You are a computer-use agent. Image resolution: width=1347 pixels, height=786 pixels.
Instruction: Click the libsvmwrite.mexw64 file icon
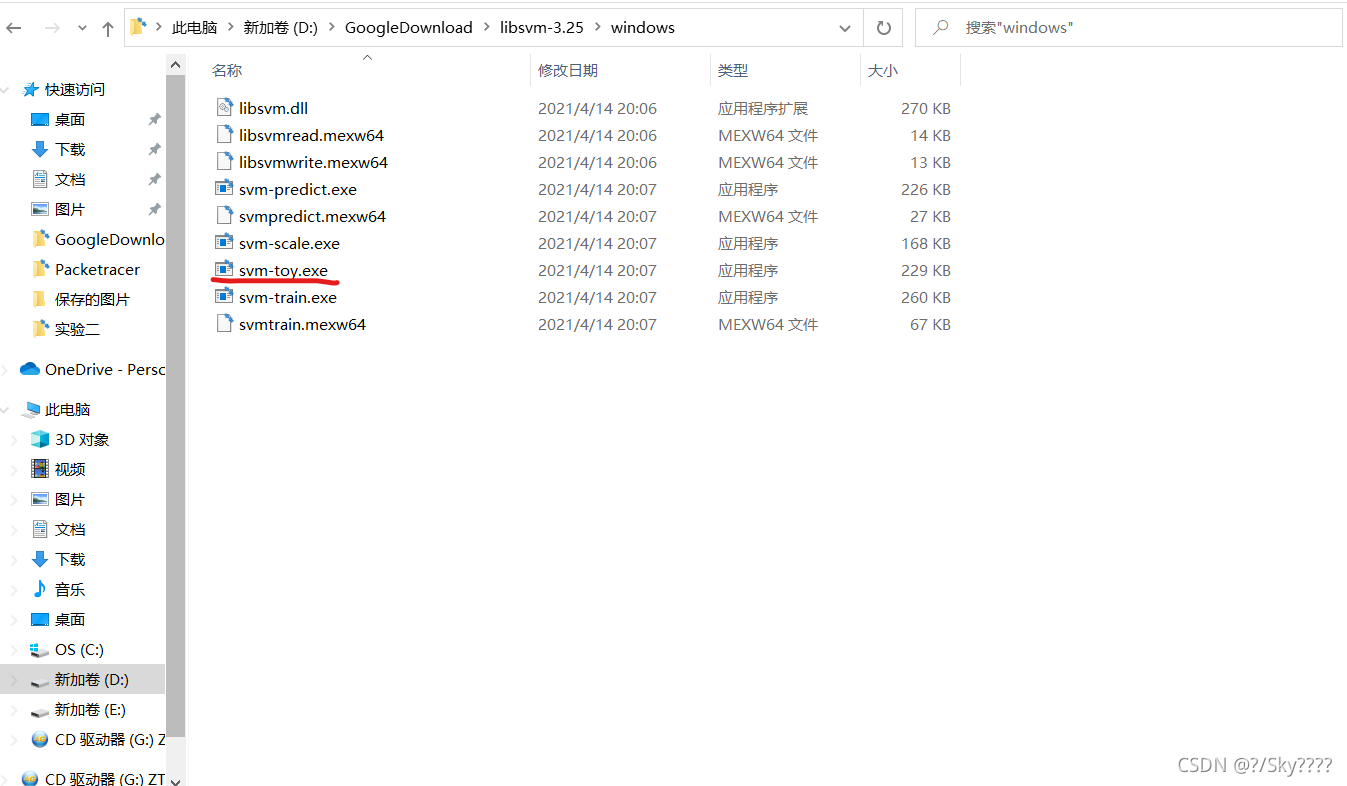click(x=224, y=162)
